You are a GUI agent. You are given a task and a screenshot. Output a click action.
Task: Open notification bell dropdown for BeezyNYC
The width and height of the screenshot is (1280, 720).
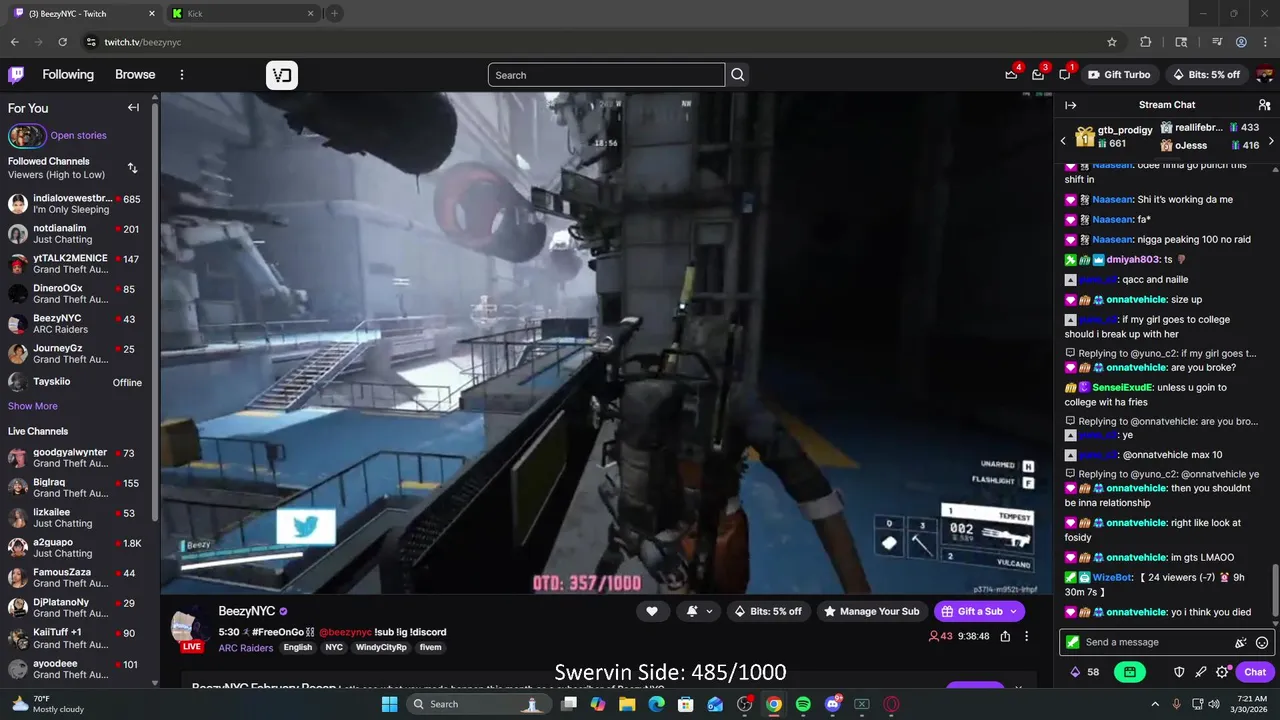(700, 611)
